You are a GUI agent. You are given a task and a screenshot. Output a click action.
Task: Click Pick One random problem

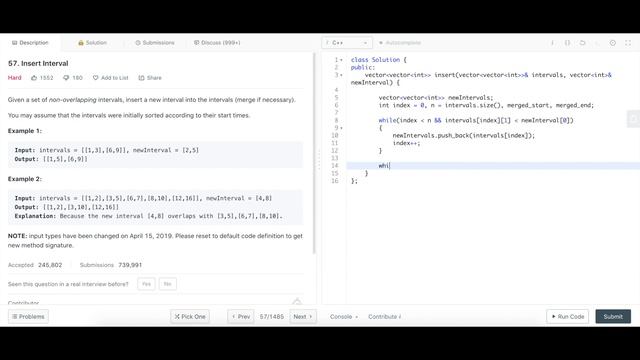tap(190, 316)
